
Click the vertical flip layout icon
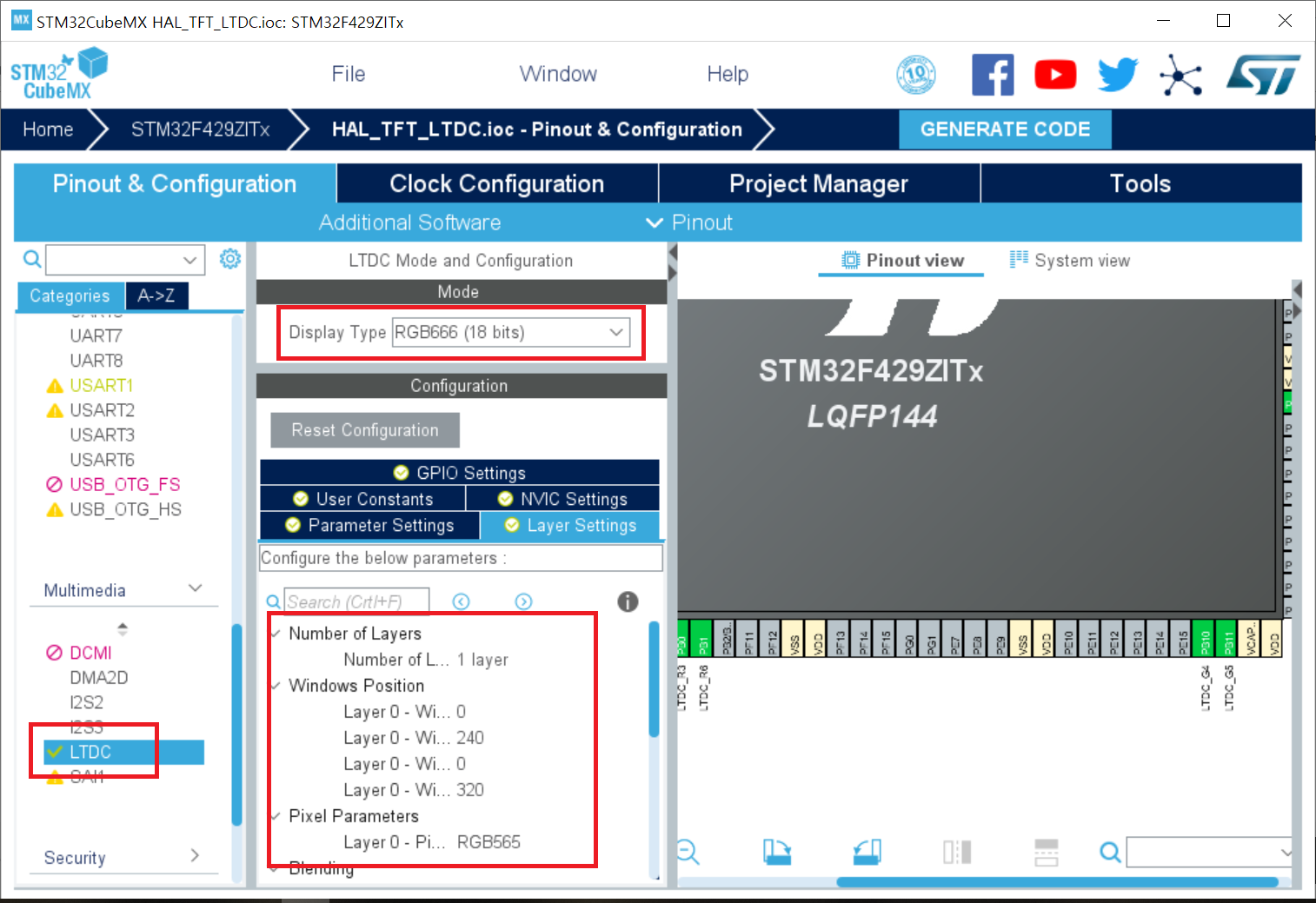957,852
